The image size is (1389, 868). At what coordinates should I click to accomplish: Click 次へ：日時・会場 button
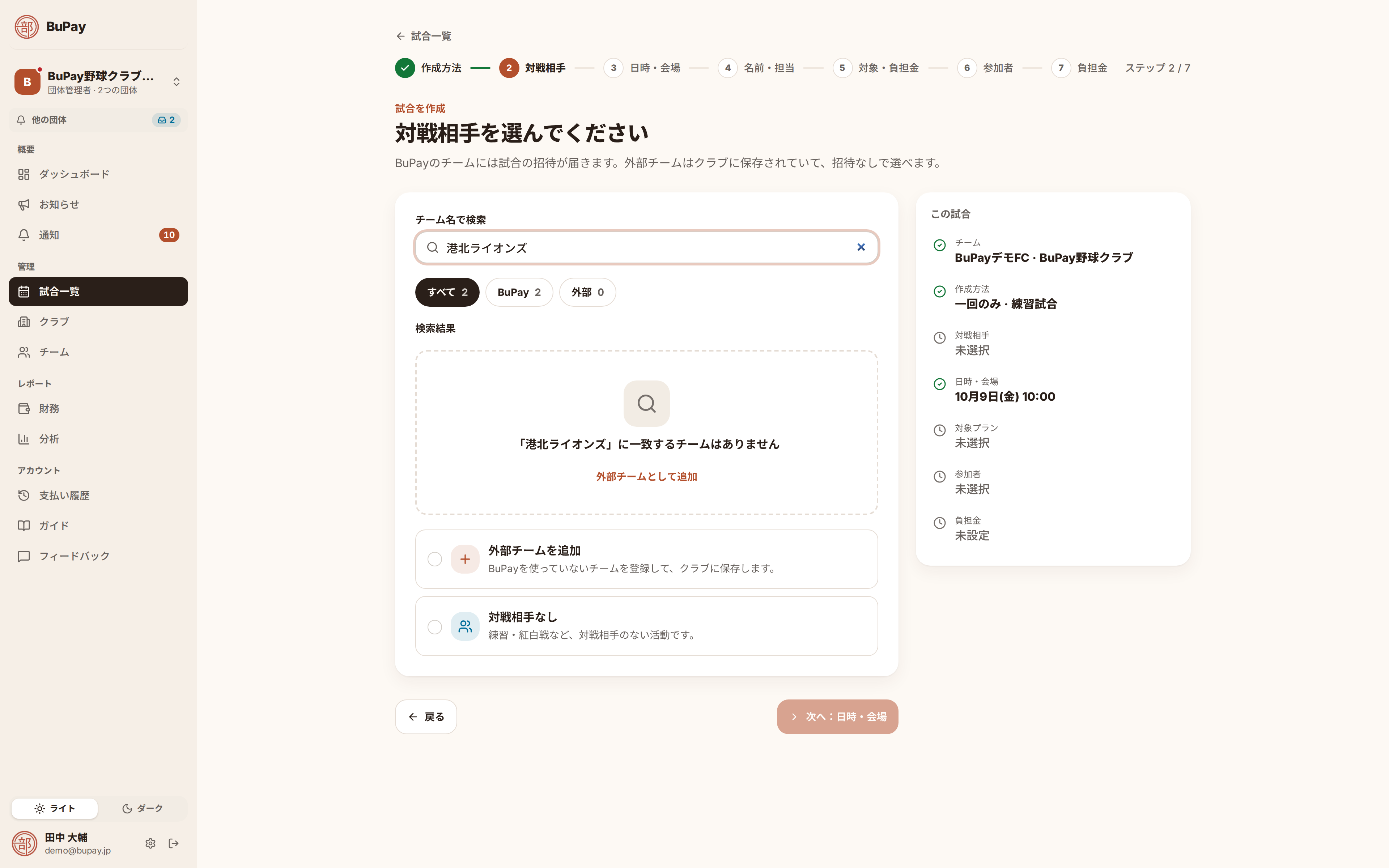(837, 716)
